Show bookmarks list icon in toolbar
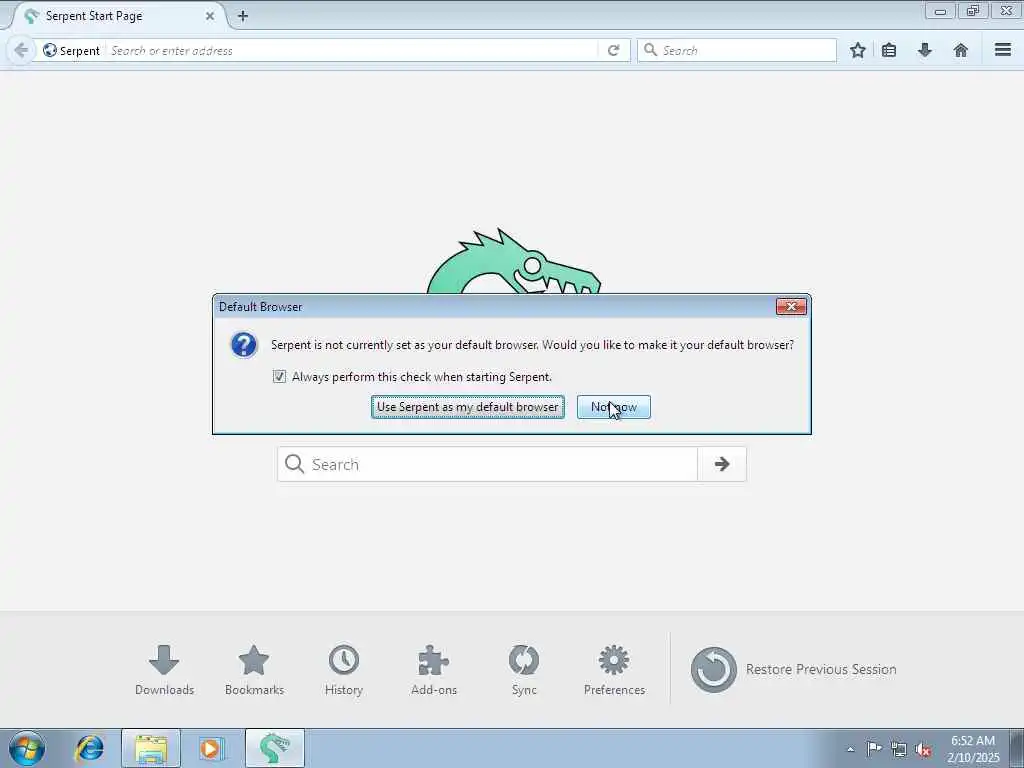 pyautogui.click(x=889, y=50)
